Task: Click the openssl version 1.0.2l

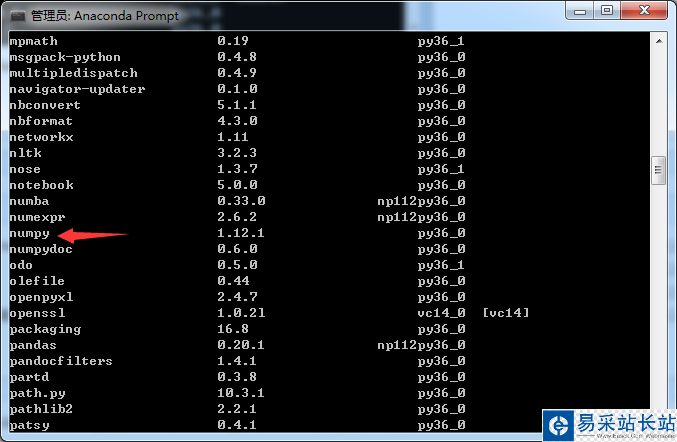Action: click(x=241, y=313)
